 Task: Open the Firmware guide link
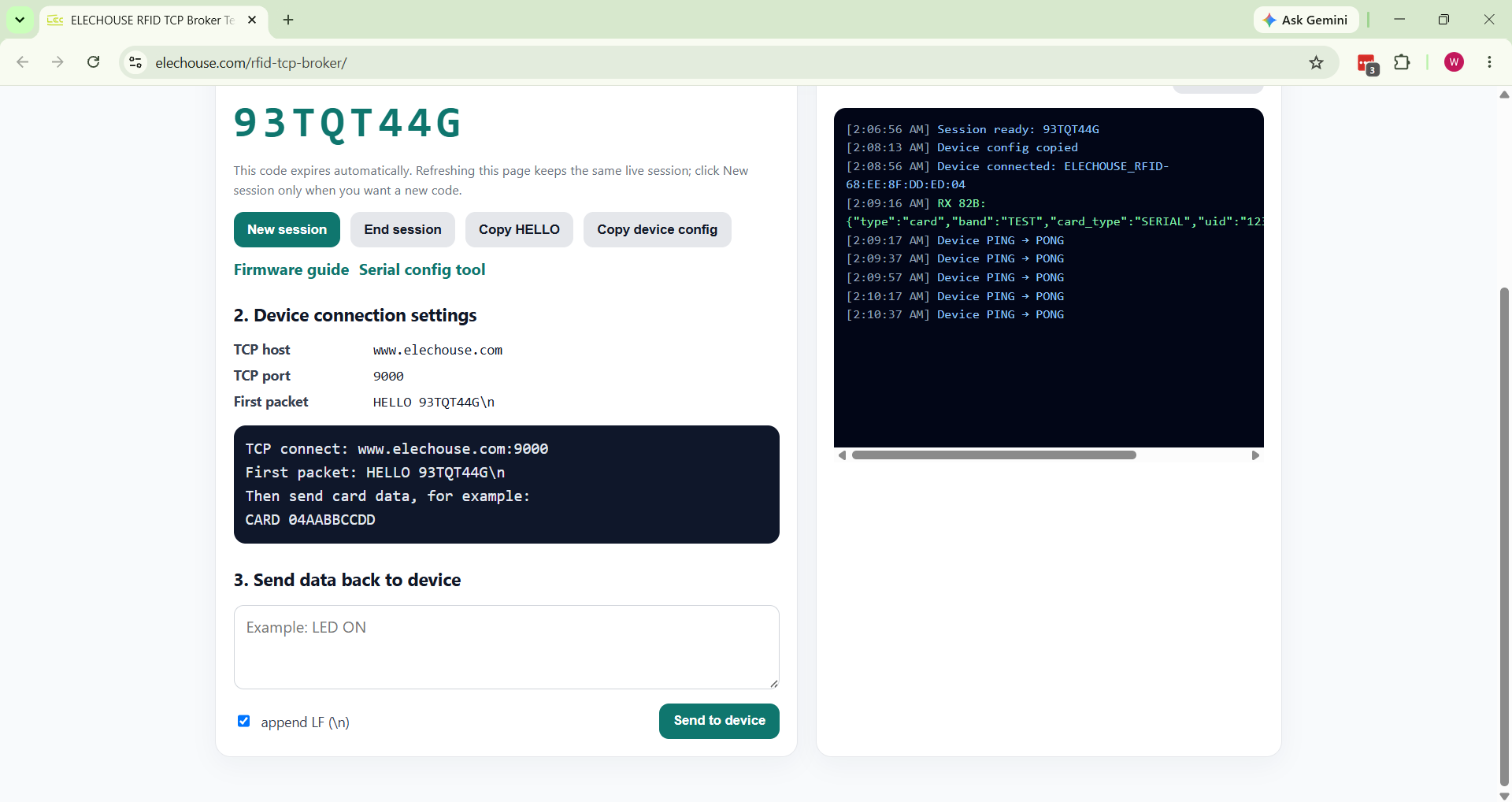[291, 269]
